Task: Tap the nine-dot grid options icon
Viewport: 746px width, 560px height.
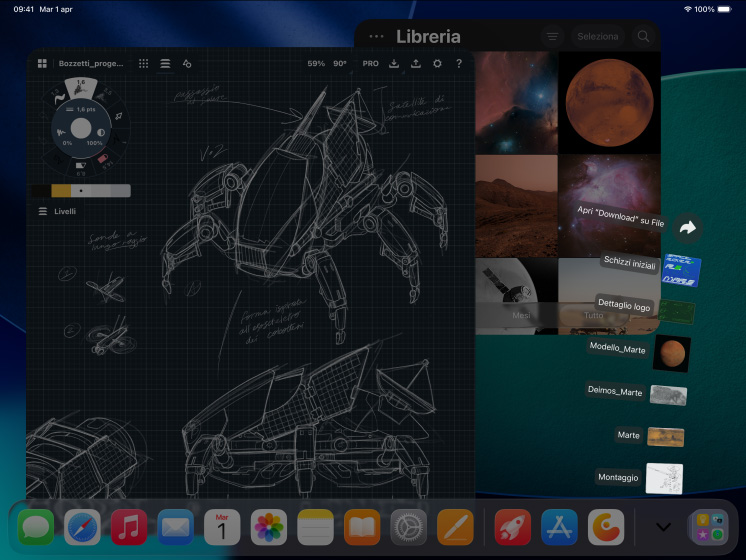Action: click(143, 63)
